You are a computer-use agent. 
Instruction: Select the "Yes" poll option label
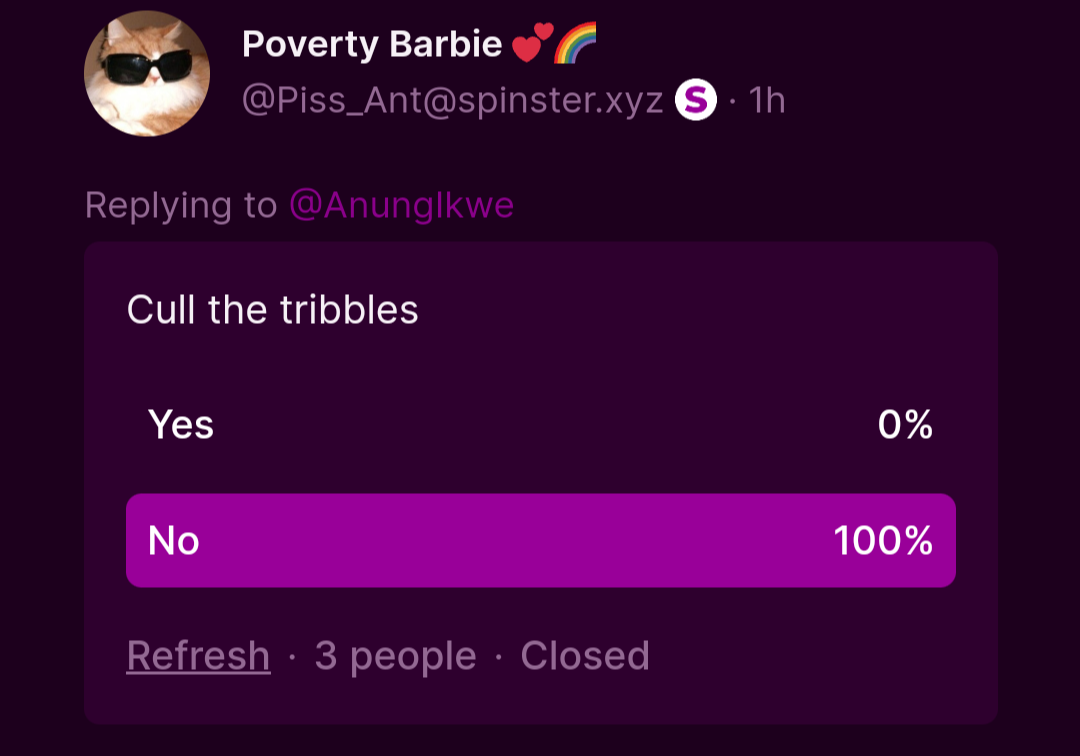pyautogui.click(x=181, y=425)
